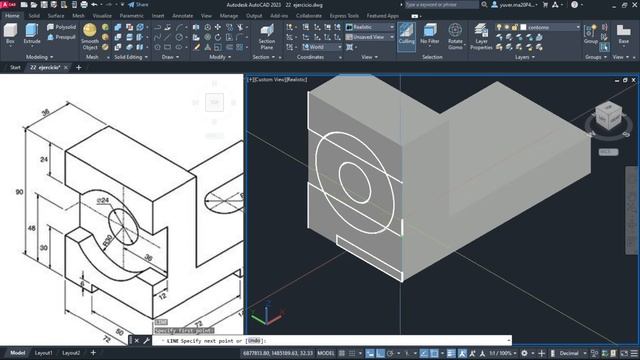640x360 pixels.
Task: Select the Box solid tool
Action: click(x=10, y=33)
